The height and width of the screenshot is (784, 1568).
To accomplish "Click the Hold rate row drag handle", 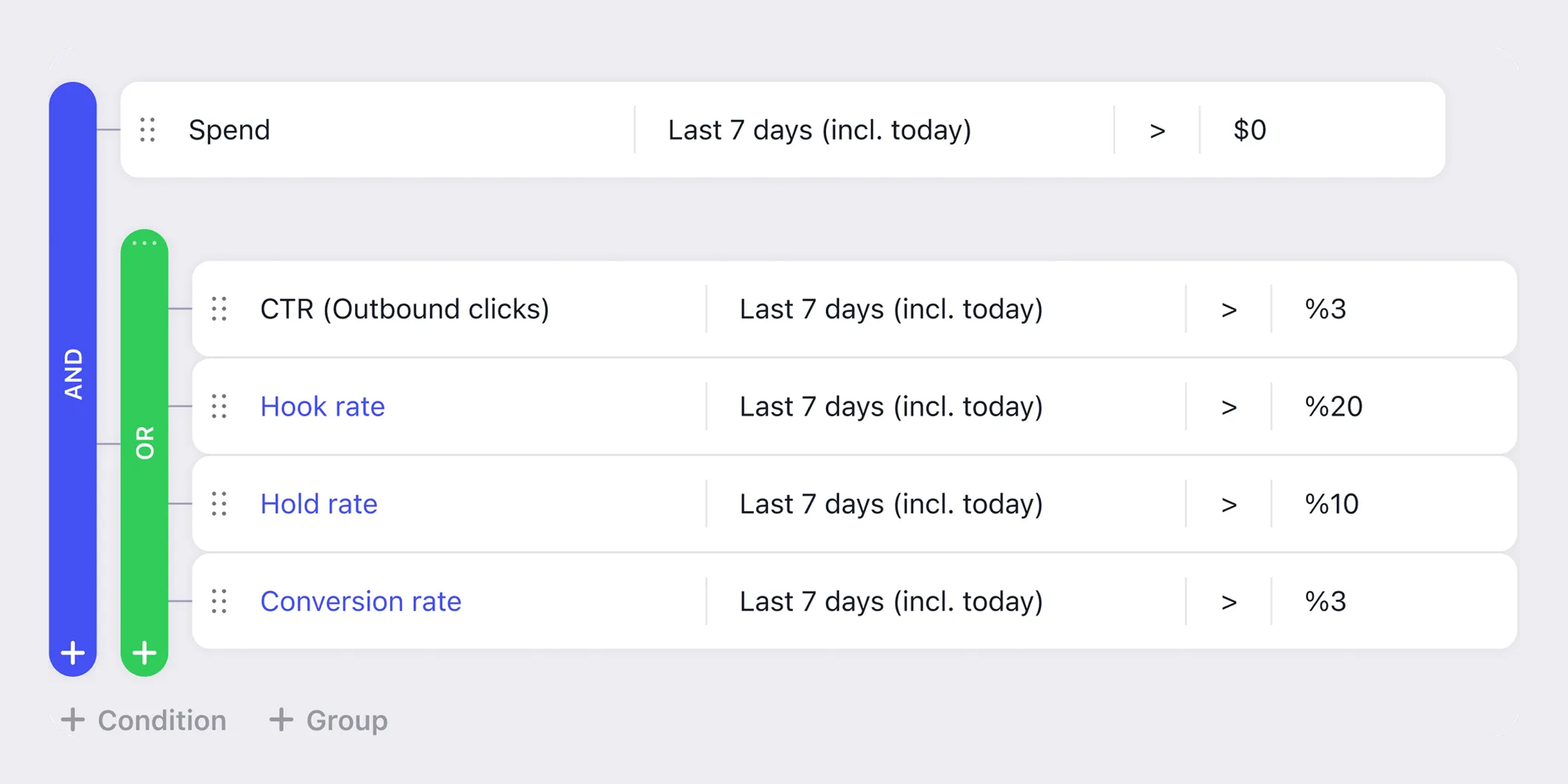I will click(219, 503).
